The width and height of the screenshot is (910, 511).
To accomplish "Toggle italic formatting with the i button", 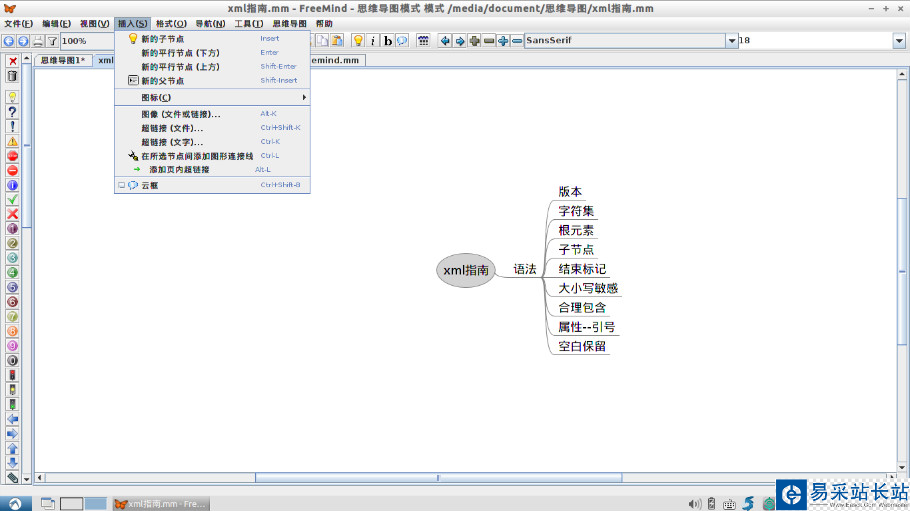I will tap(373, 40).
